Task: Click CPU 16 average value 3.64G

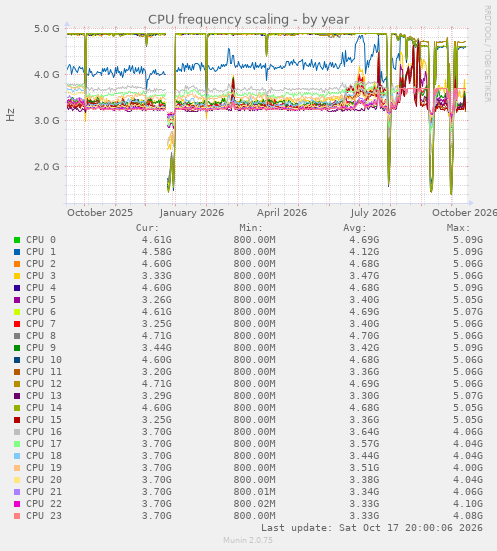Action: (364, 432)
